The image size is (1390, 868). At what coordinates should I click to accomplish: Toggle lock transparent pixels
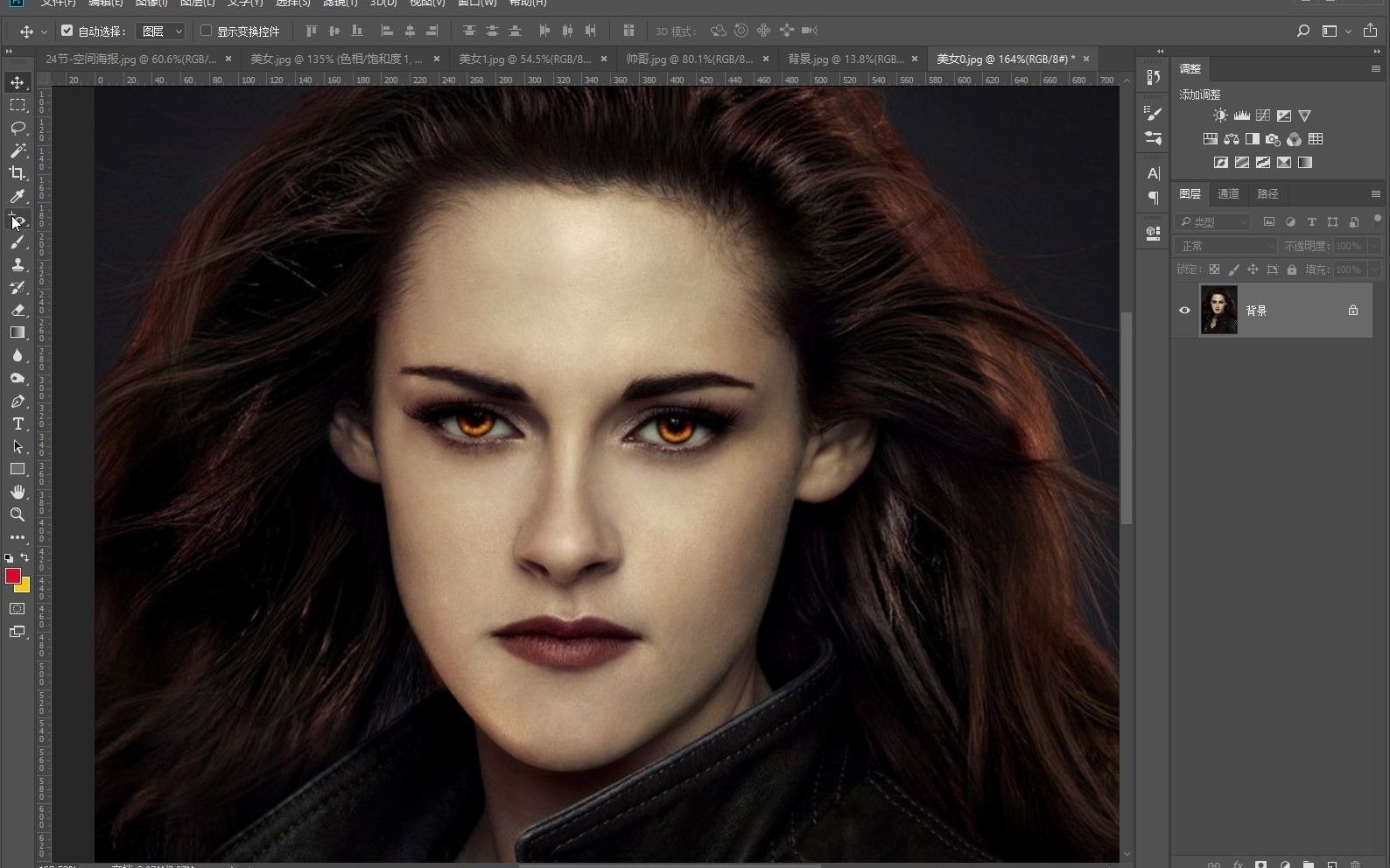click(1214, 269)
